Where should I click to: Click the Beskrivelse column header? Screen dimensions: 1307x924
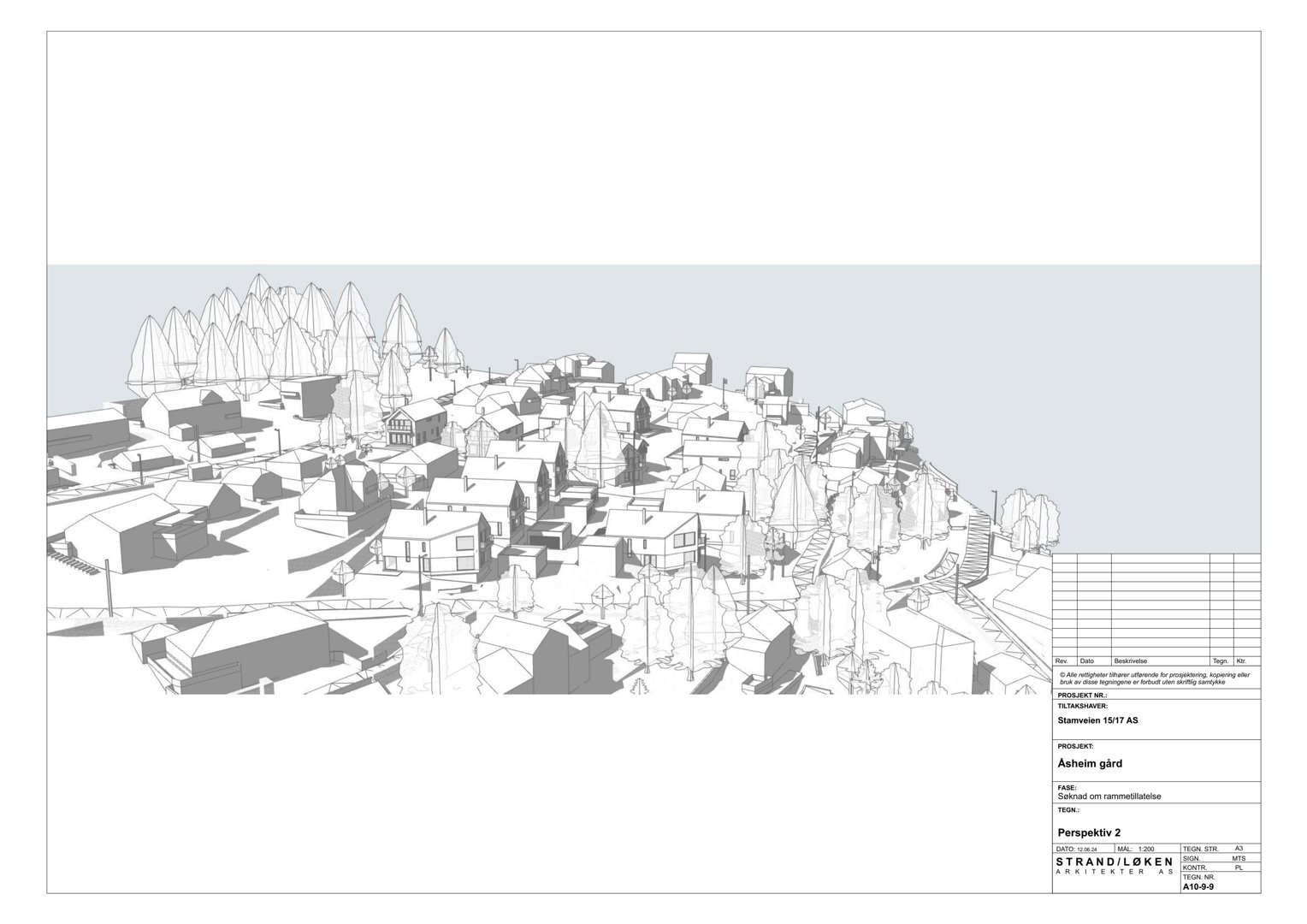(x=1130, y=661)
